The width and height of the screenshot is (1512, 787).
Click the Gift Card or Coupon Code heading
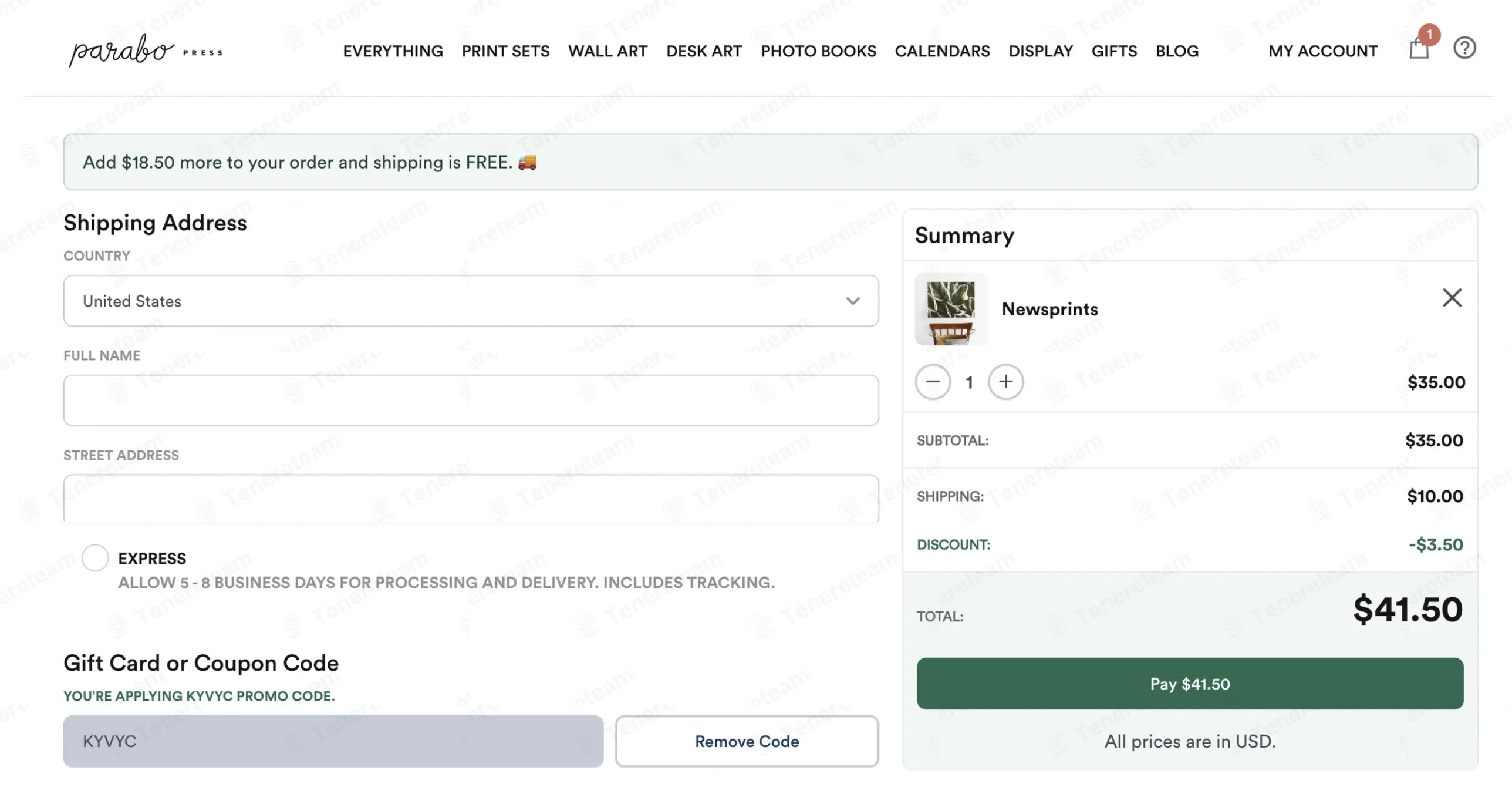point(201,663)
